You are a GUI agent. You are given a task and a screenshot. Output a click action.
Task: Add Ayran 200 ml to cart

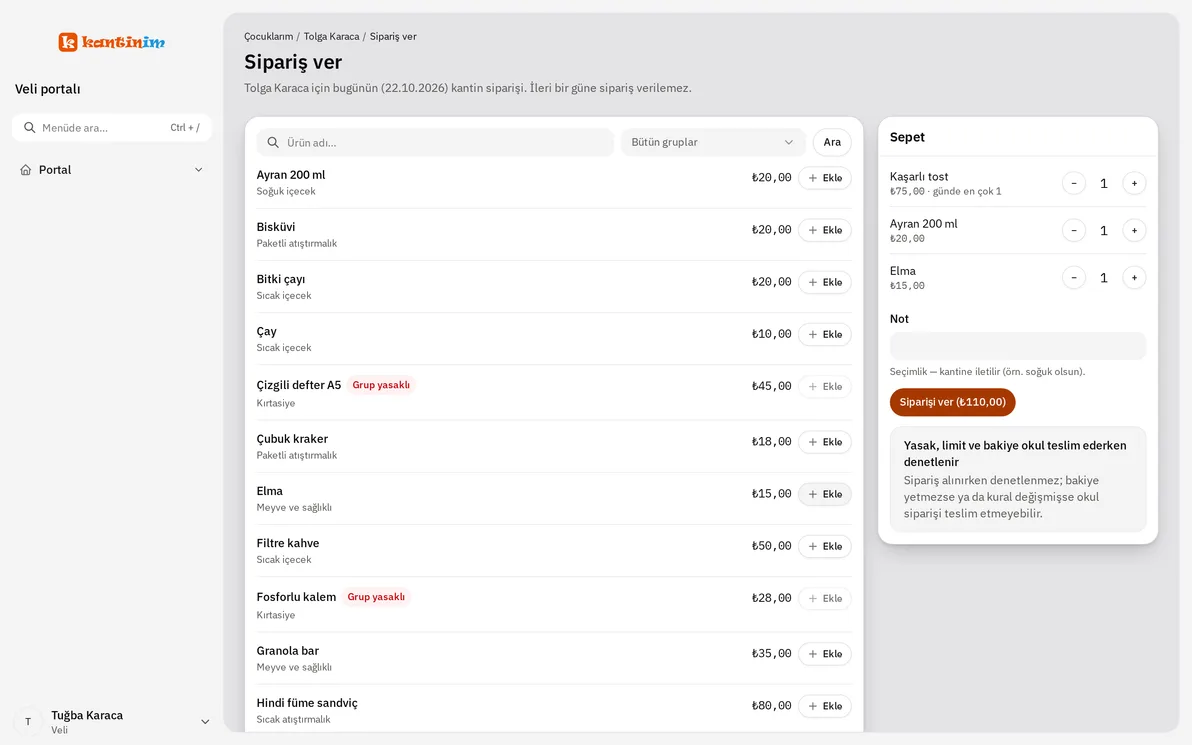[825, 178]
